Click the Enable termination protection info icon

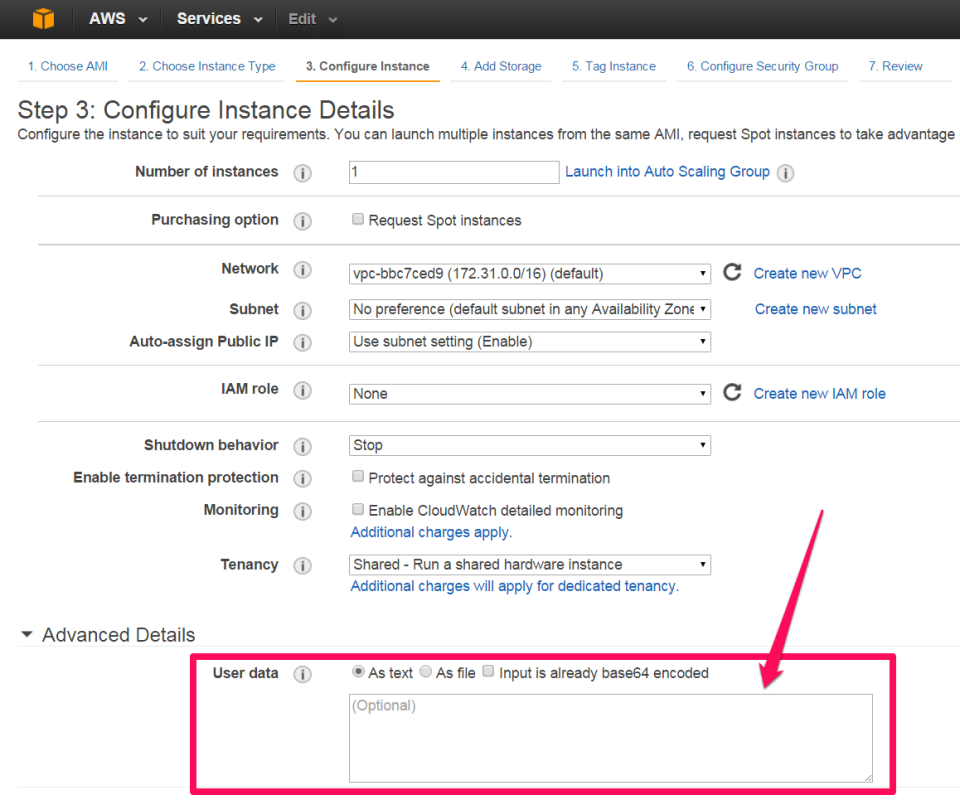coord(302,479)
